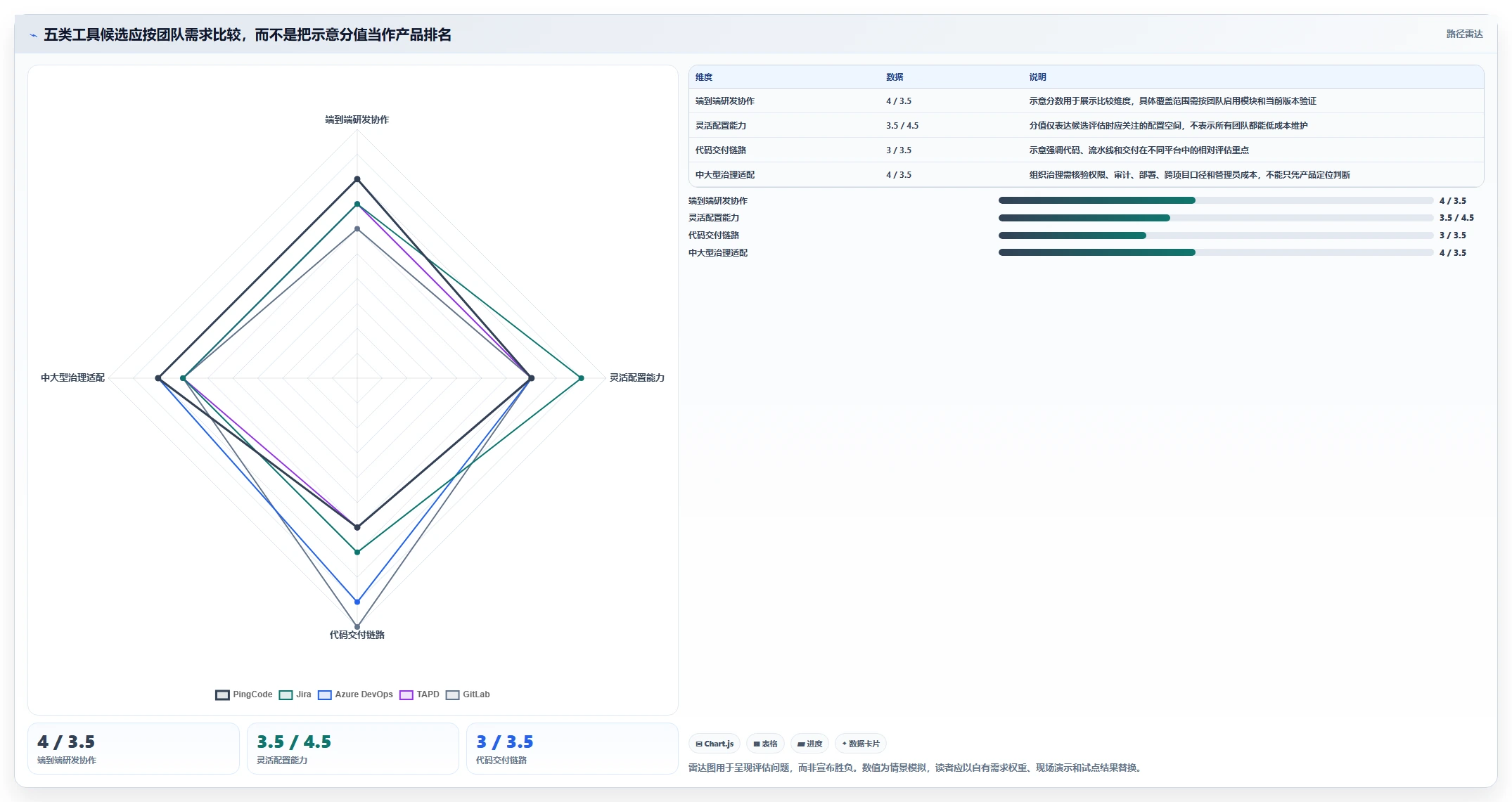This screenshot has height=802, width=1512.
Task: Click progress bar for 端到端研发协作
Action: 1216,200
